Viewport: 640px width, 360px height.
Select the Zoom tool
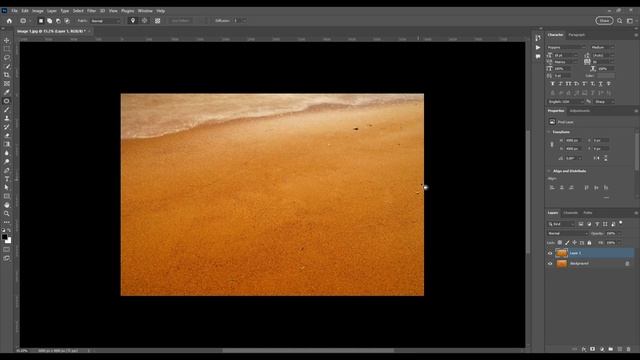(7, 213)
